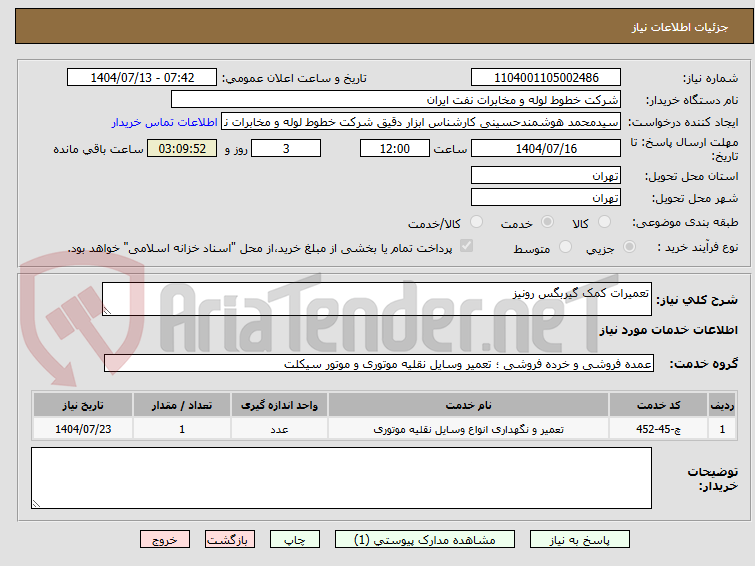Click the row number cell in ردیف column
This screenshot has height=566, width=755.
722,429
